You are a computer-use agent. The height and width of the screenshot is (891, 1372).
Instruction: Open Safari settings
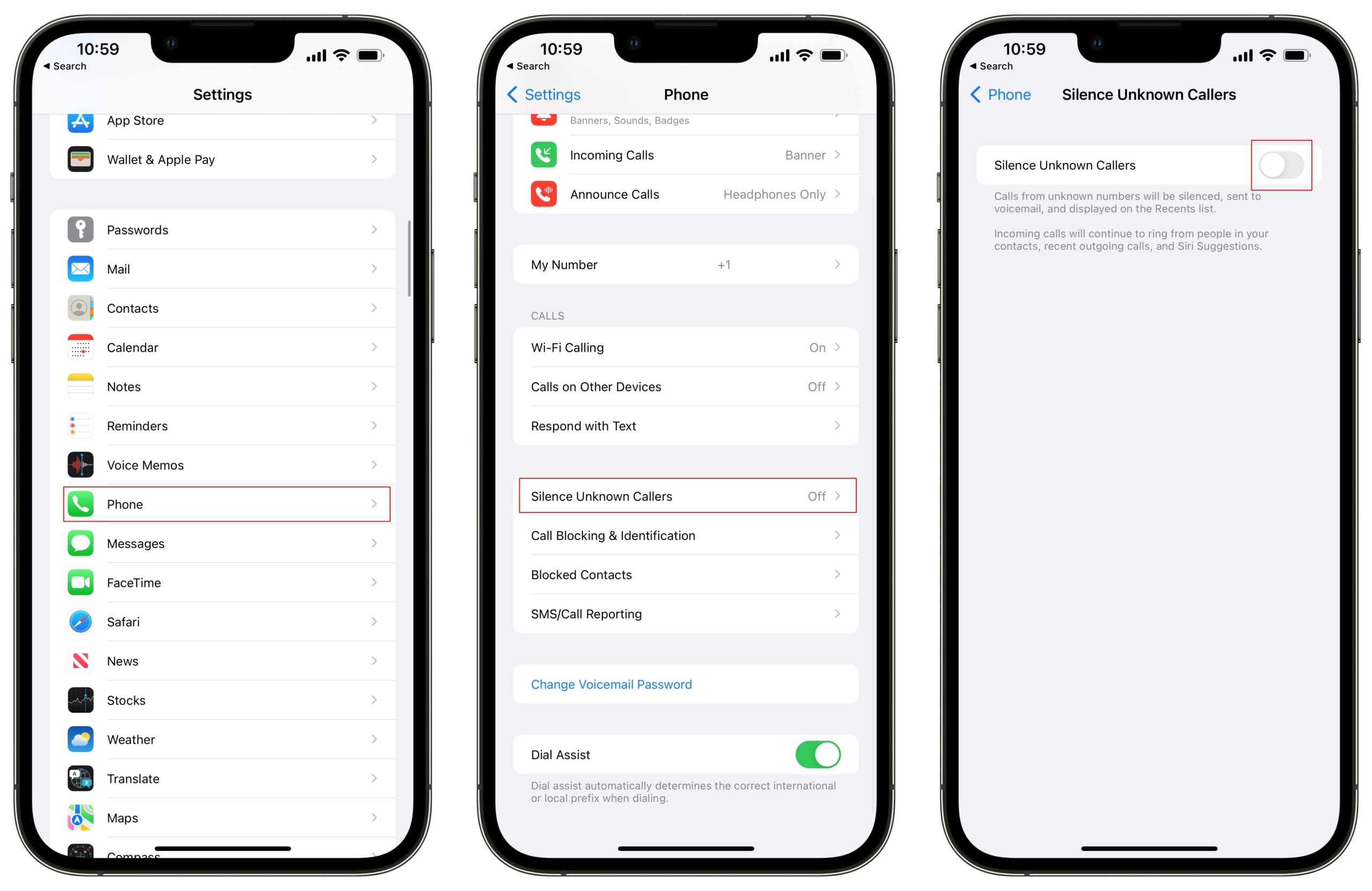[224, 620]
